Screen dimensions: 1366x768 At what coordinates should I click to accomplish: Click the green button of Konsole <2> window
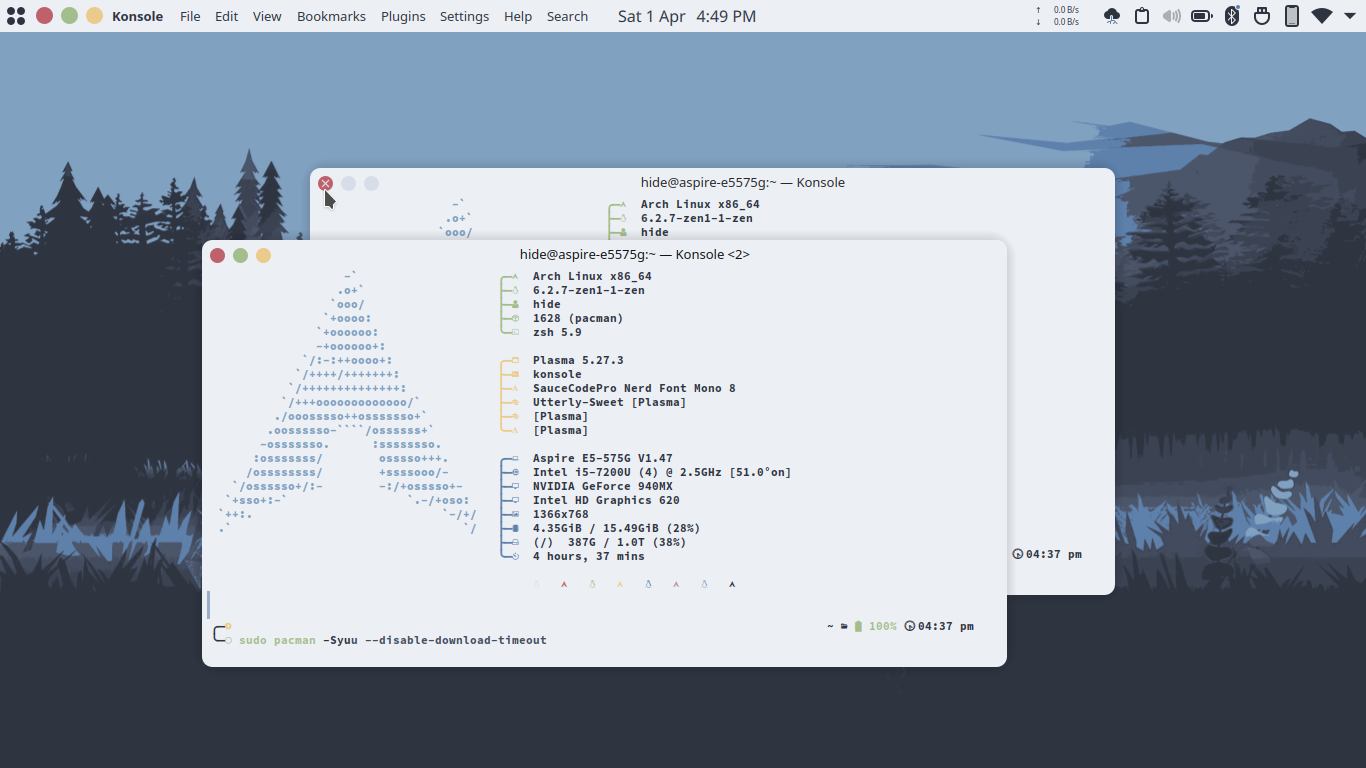240,255
